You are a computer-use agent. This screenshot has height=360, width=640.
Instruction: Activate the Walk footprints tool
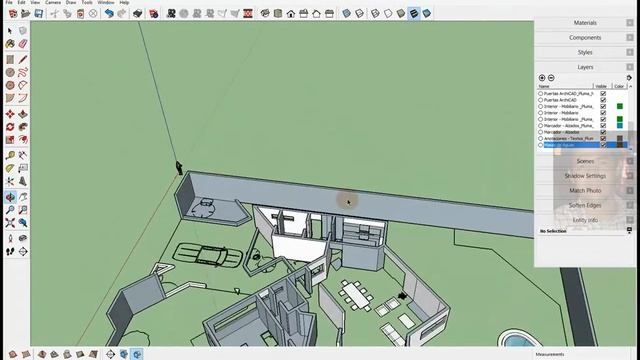tap(10, 251)
